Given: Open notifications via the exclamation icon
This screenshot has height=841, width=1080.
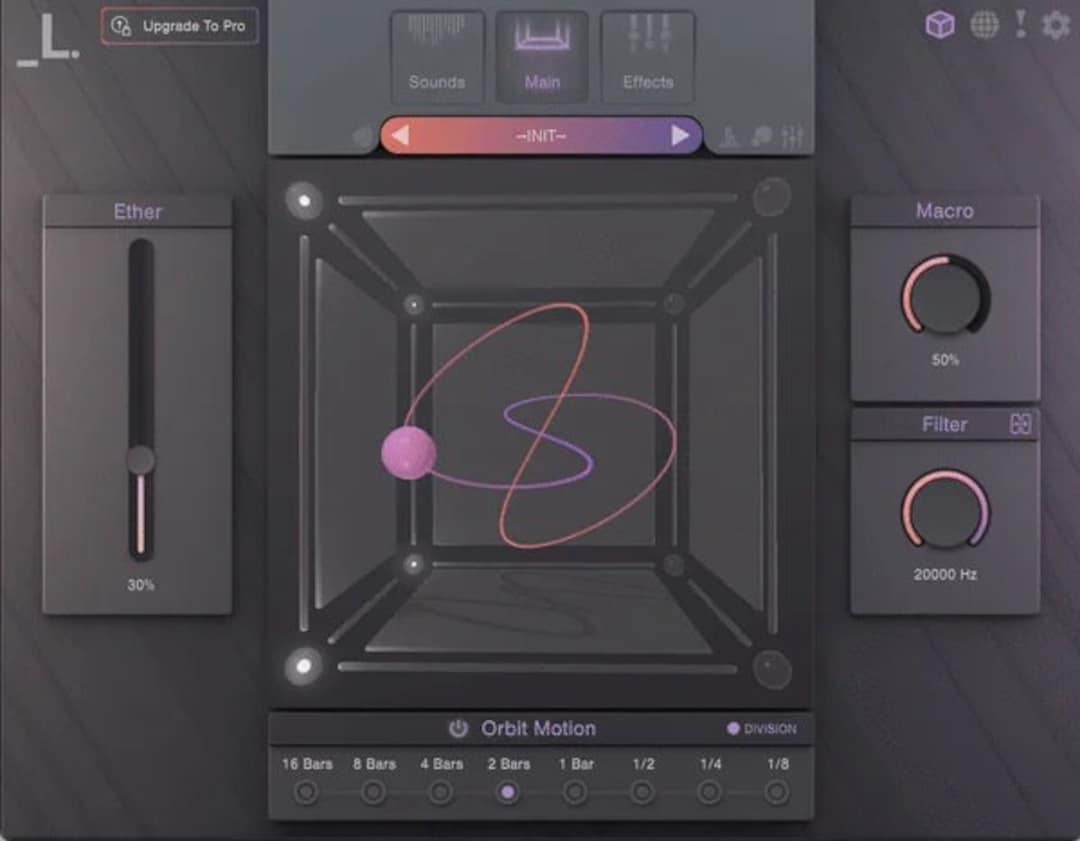Looking at the screenshot, I should tap(1020, 25).
